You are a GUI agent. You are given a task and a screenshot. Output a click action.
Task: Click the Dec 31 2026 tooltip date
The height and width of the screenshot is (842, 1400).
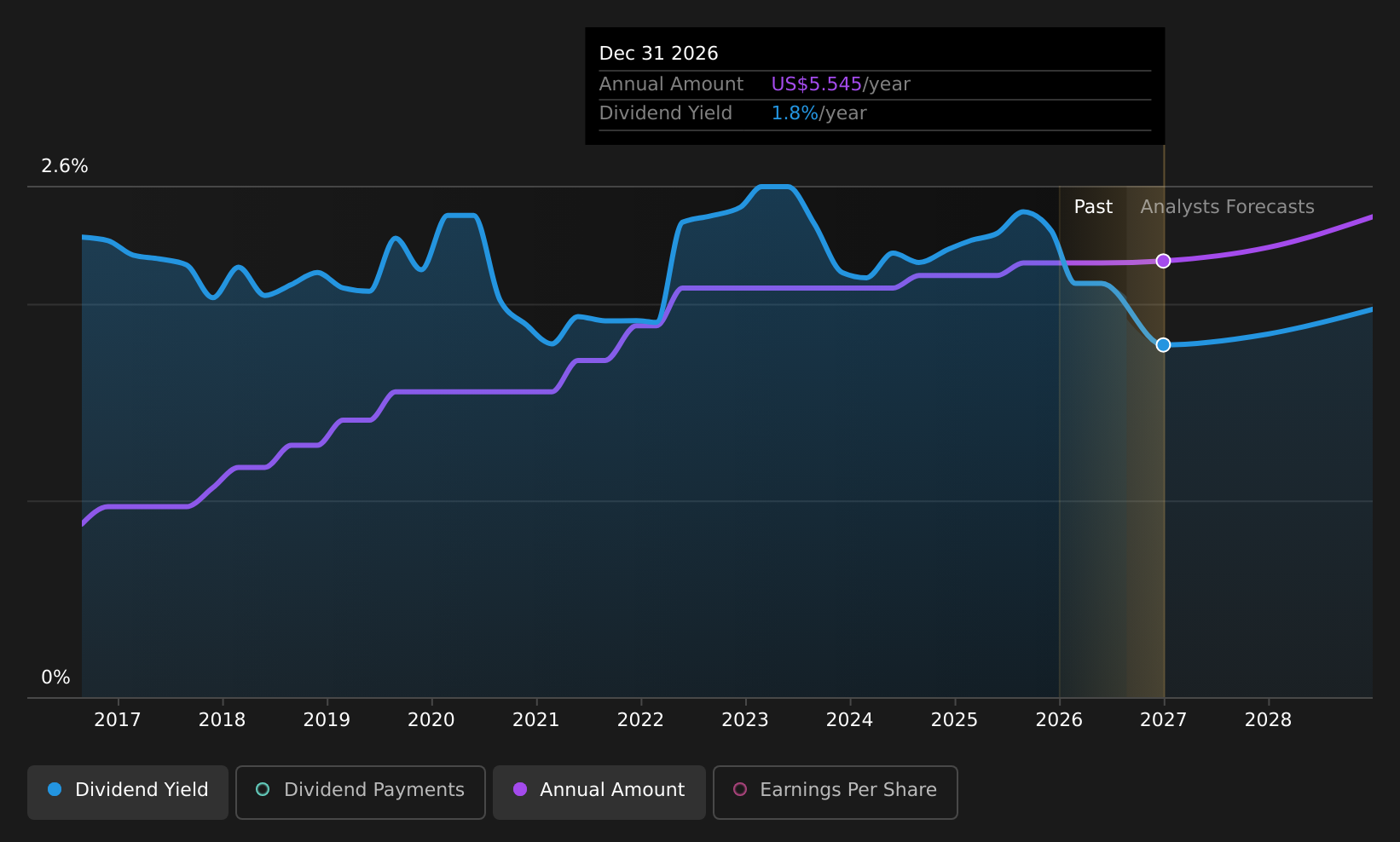[x=659, y=54]
